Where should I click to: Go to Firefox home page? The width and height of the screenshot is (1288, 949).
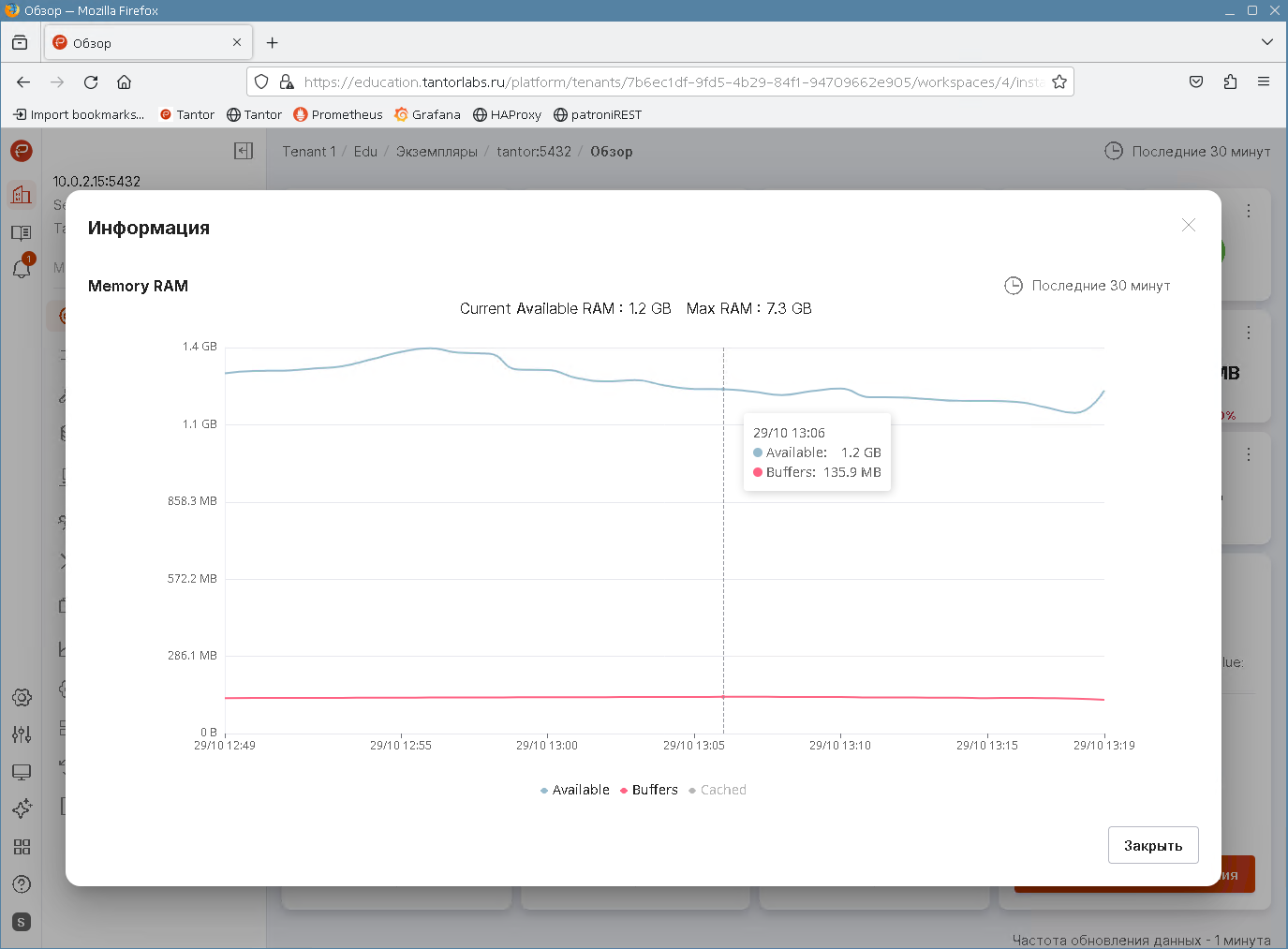coord(124,82)
